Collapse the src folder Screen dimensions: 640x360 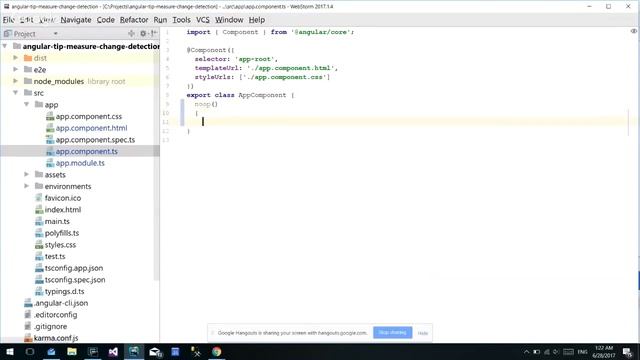point(16,93)
